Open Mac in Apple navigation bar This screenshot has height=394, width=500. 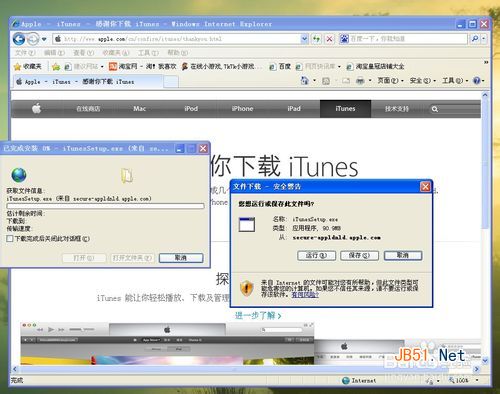coord(140,109)
